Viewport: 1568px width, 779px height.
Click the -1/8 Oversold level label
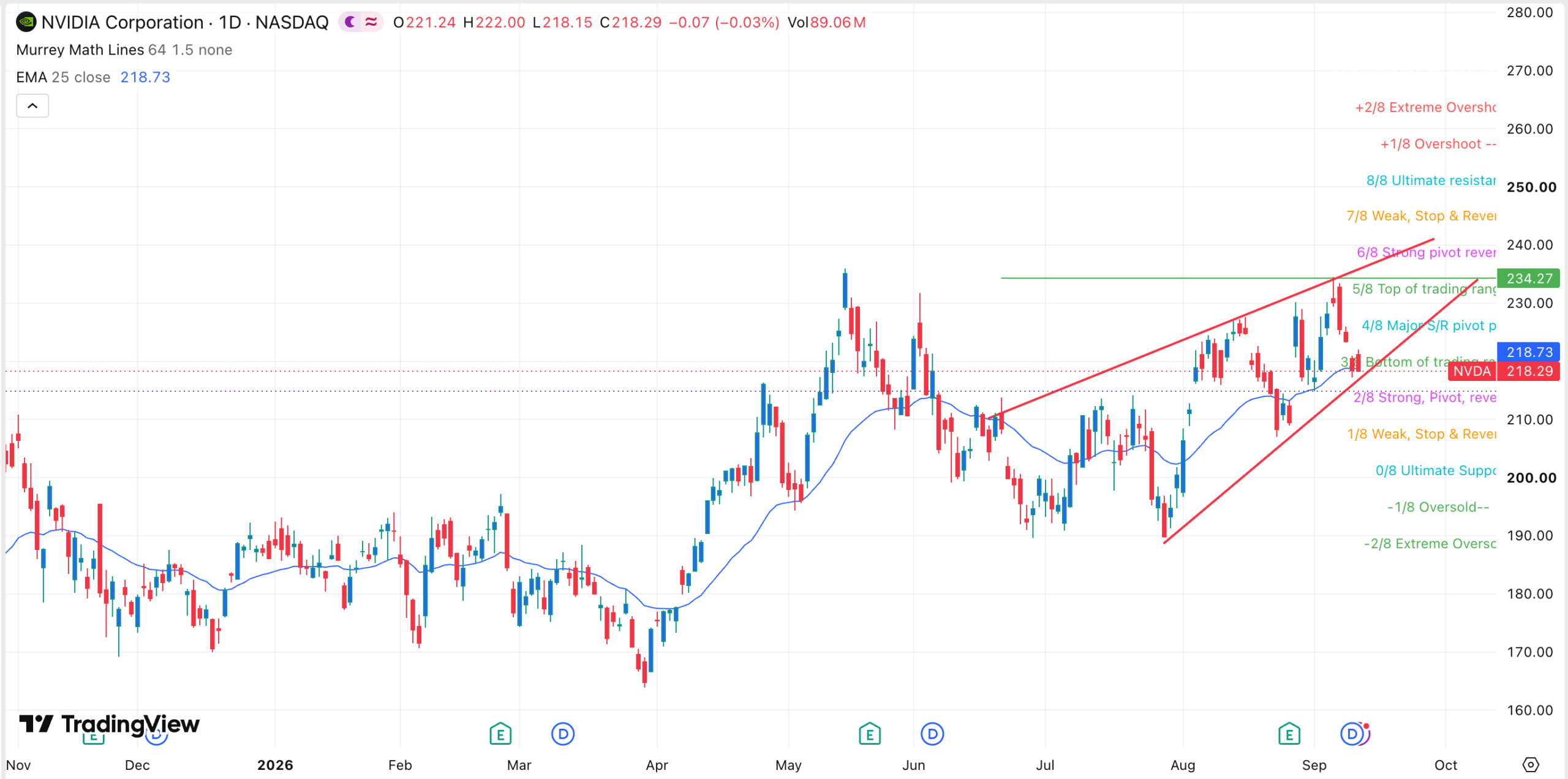(x=1438, y=507)
